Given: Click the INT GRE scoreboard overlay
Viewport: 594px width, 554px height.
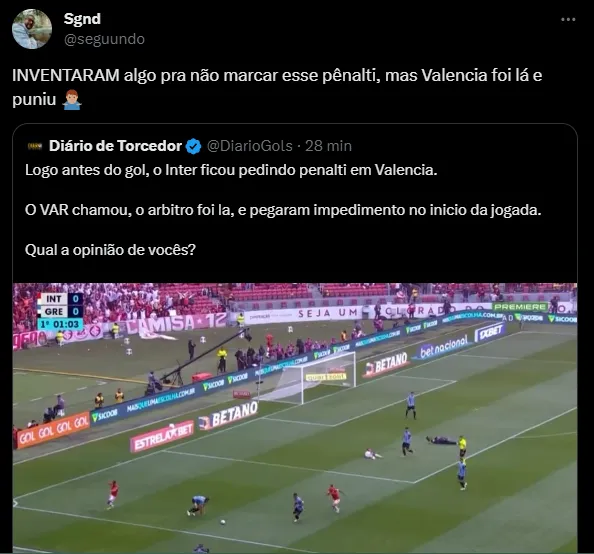Looking at the screenshot, I should click(60, 305).
